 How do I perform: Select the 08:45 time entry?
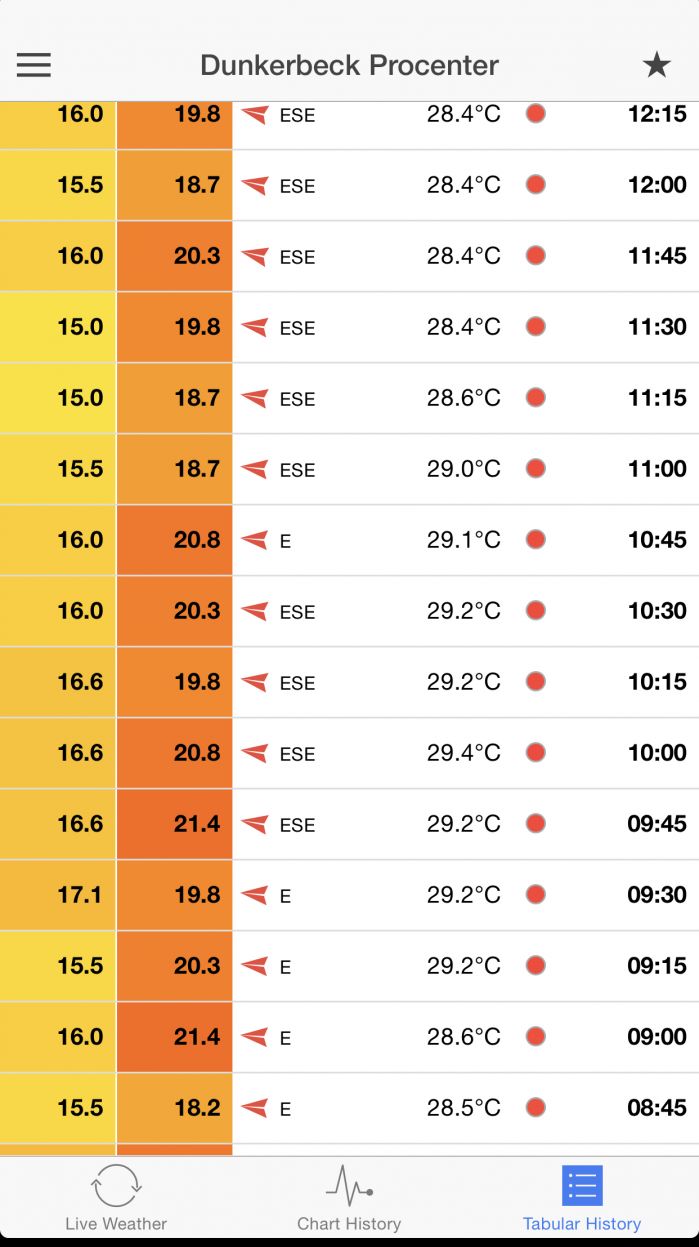click(657, 1108)
